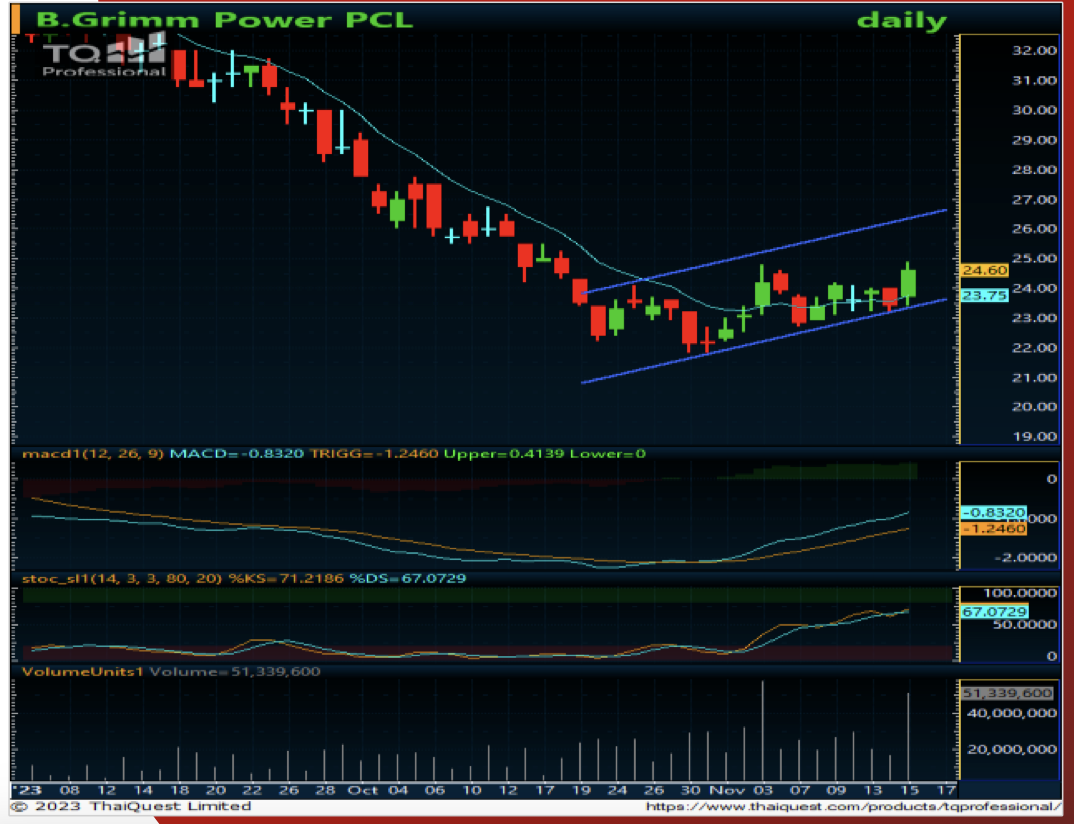Click the 19.00 price axis label
This screenshot has height=824, width=1074.
(1034, 436)
